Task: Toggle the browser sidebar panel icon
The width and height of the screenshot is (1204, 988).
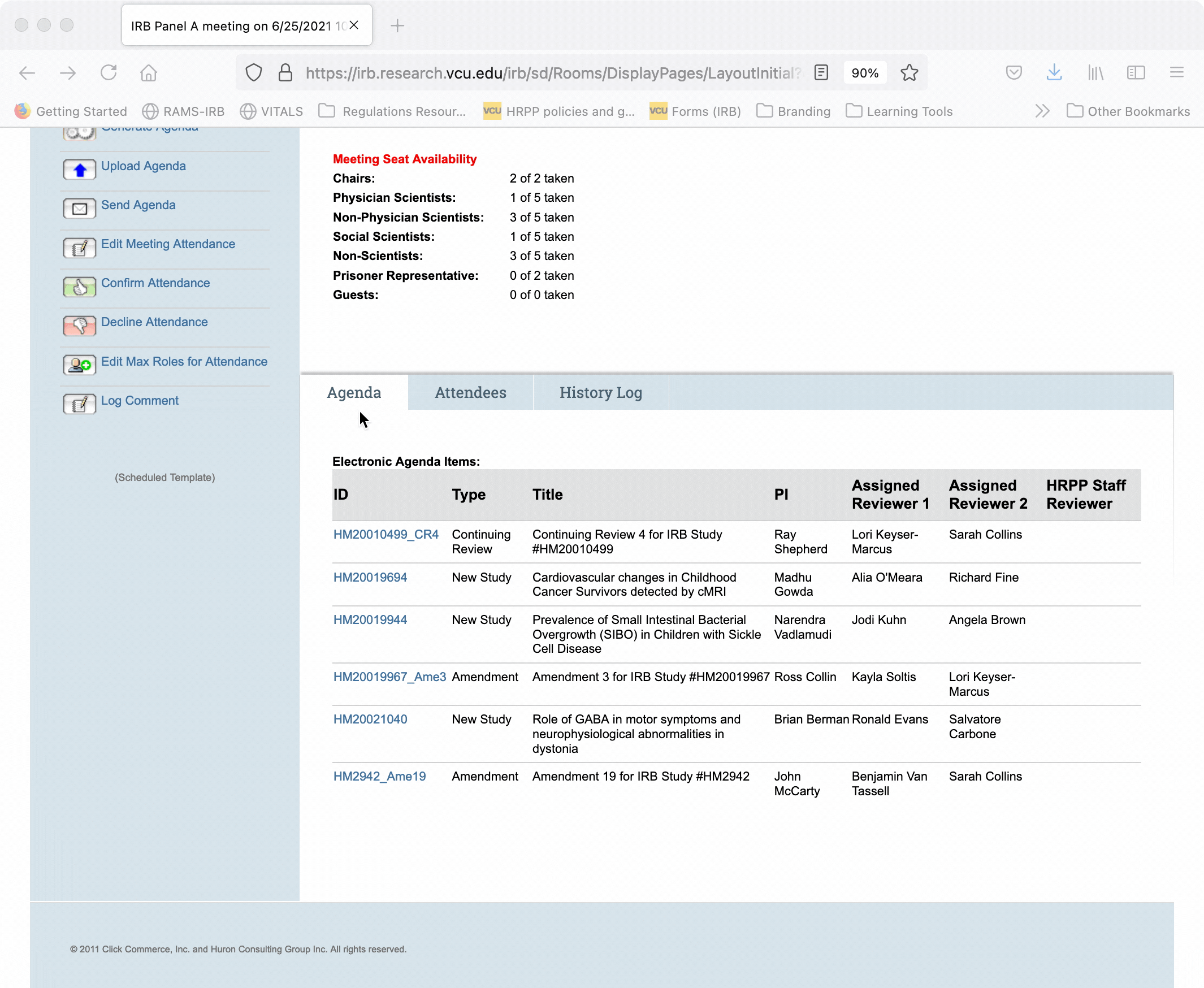Action: pyautogui.click(x=1136, y=73)
